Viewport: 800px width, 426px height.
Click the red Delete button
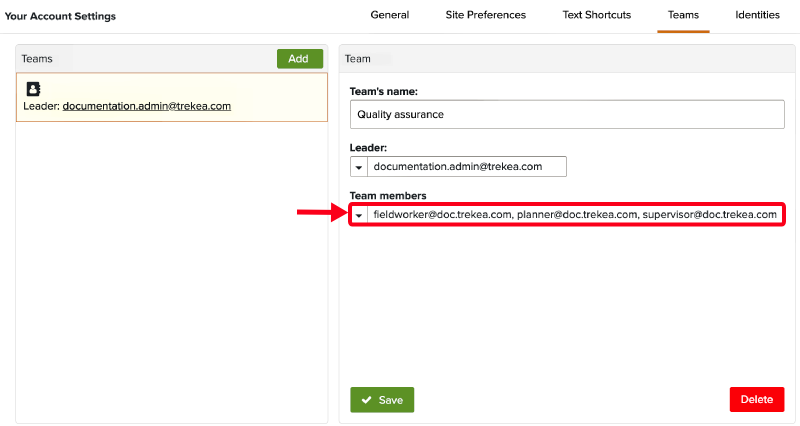pyautogui.click(x=756, y=400)
